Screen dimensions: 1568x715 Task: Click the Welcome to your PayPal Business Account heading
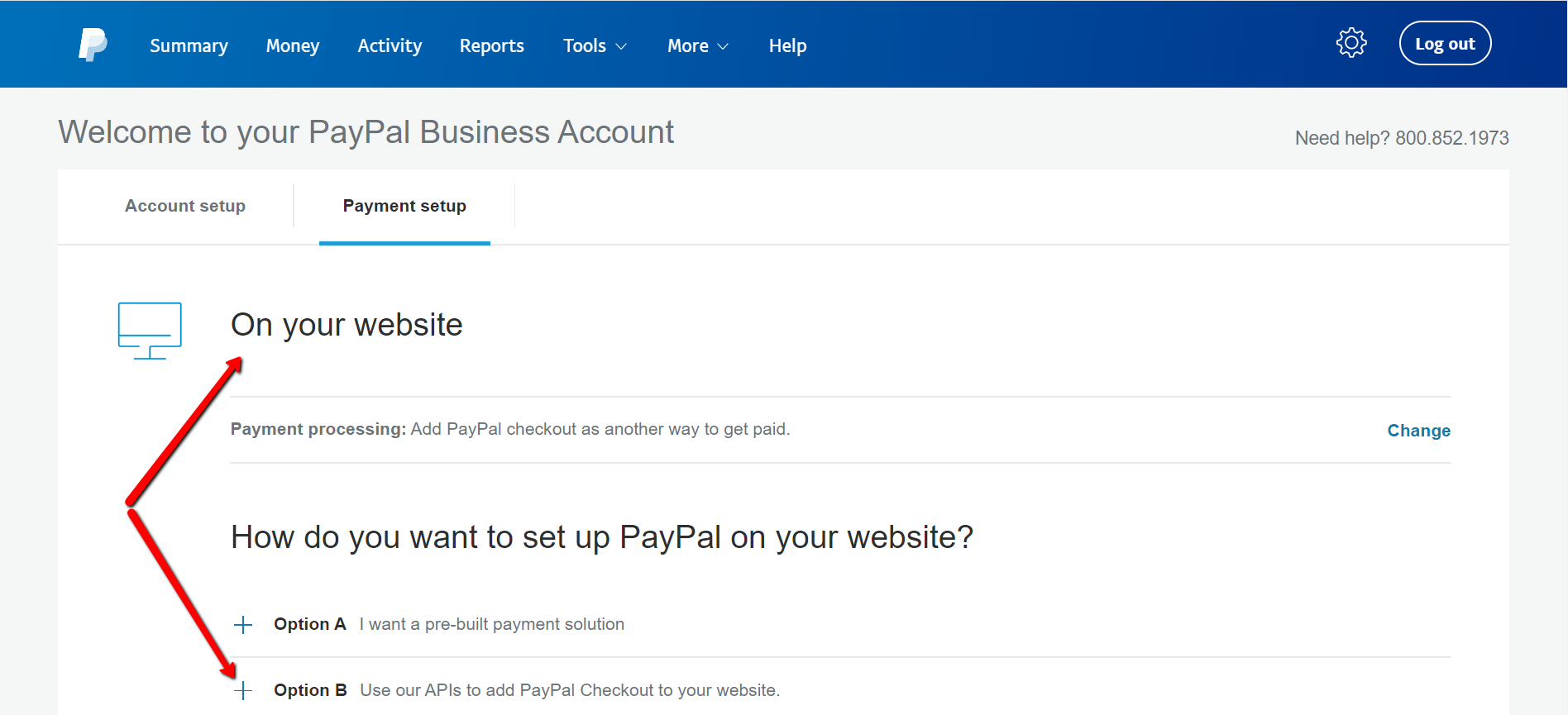tap(366, 132)
